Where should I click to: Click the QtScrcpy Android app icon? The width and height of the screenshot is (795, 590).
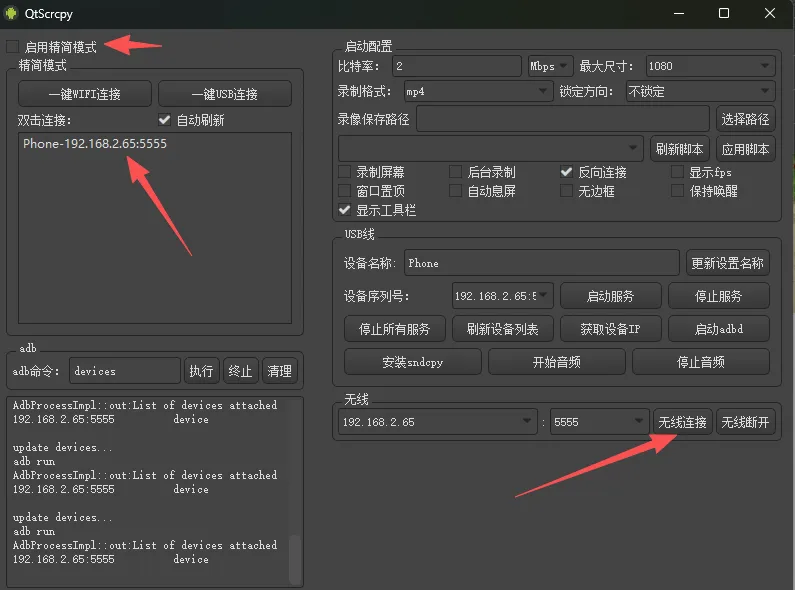click(x=11, y=13)
